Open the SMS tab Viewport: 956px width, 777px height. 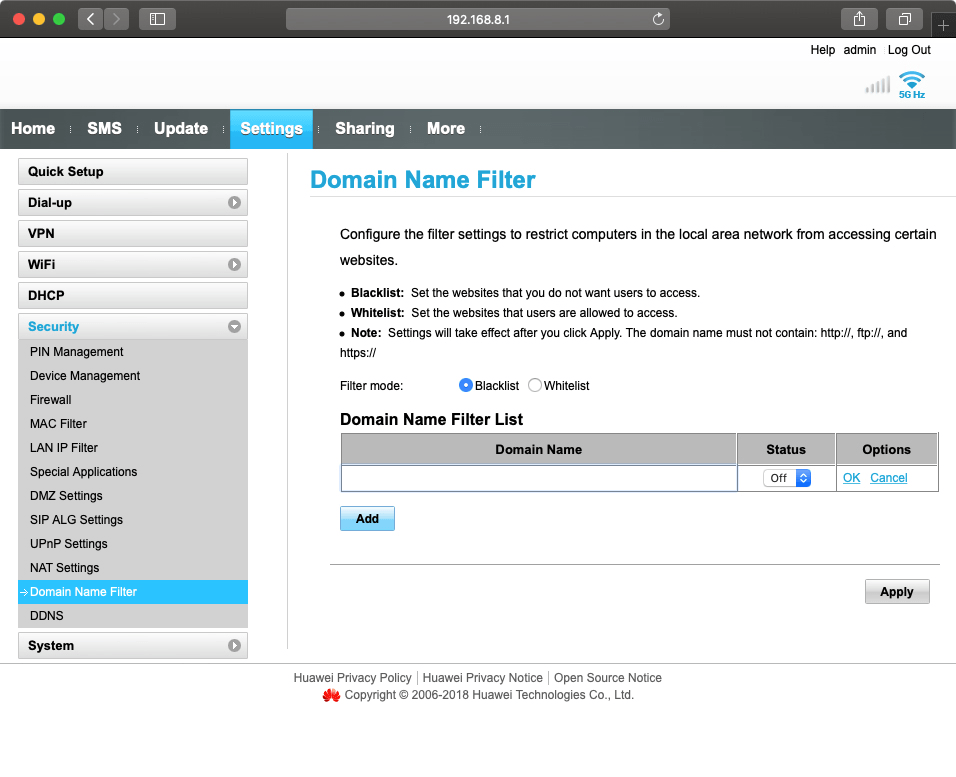tap(104, 128)
